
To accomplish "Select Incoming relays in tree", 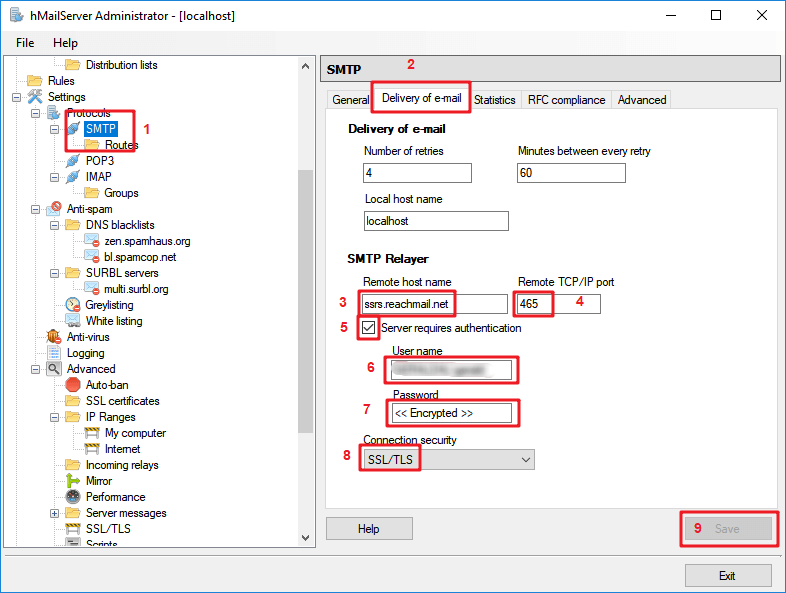I will 122,465.
